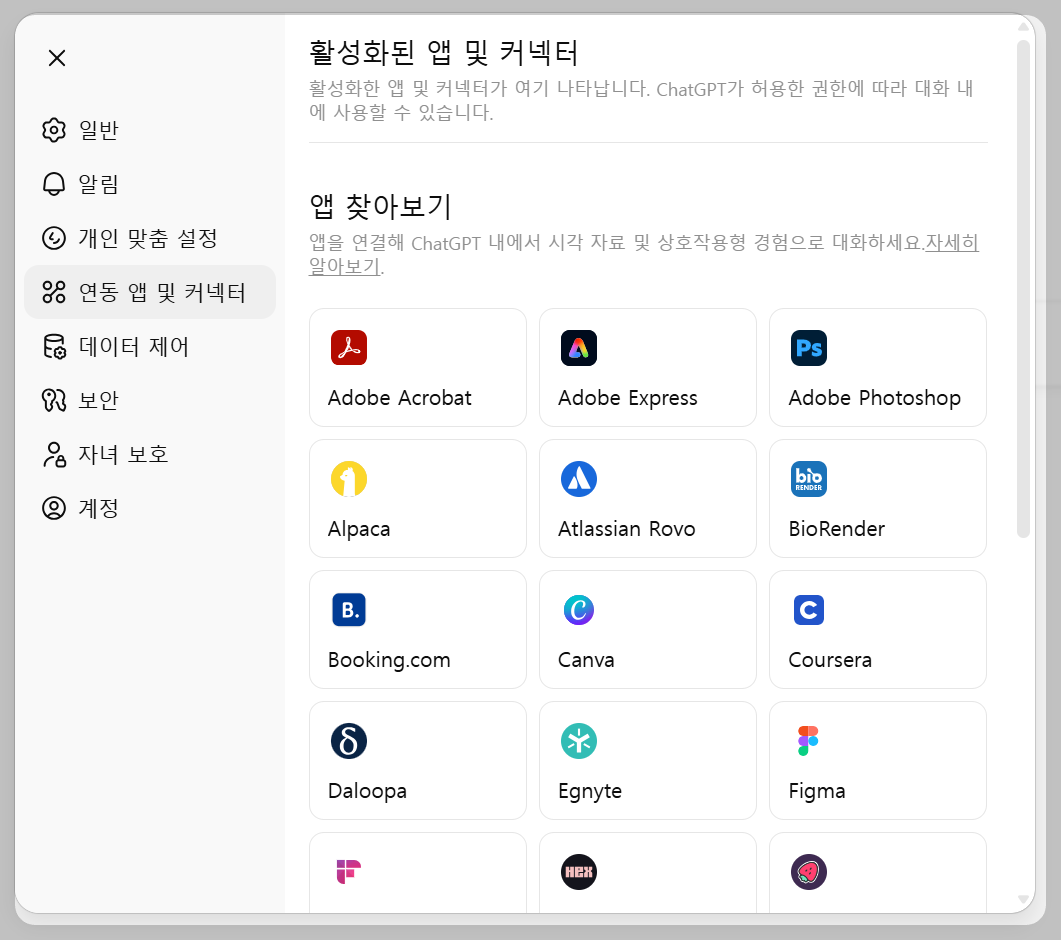Select the Daloopa app card
This screenshot has width=1061, height=940.
coord(418,761)
